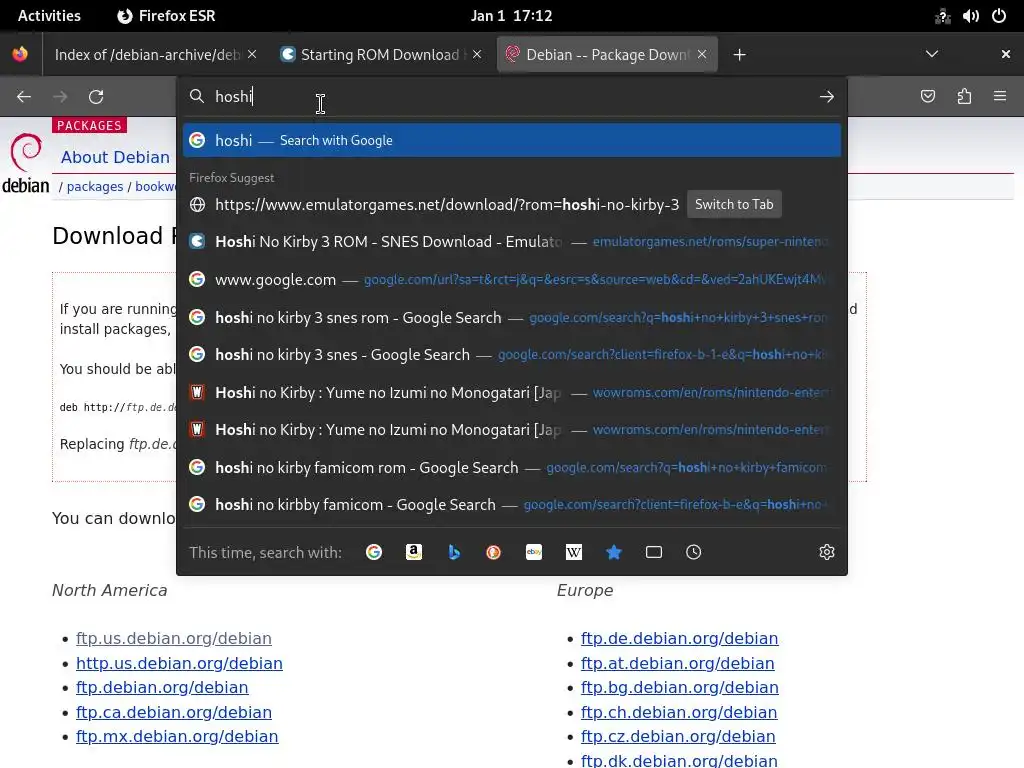Search this time with eBay icon
Screen dimensions: 1024x768
(x=534, y=552)
